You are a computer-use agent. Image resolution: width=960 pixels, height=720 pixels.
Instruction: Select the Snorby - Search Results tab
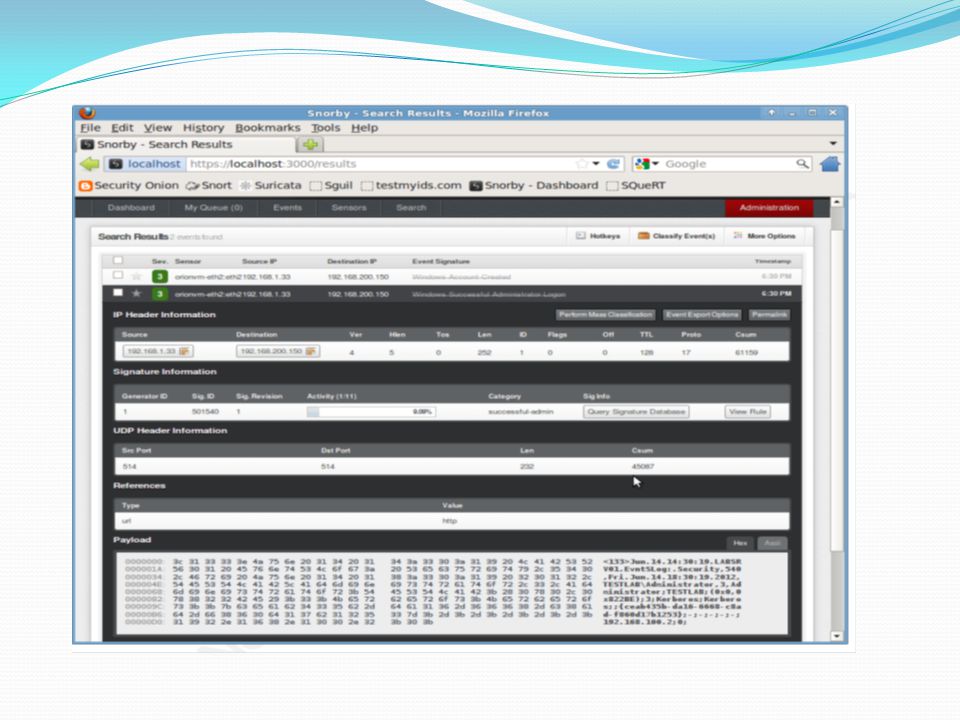coord(187,144)
